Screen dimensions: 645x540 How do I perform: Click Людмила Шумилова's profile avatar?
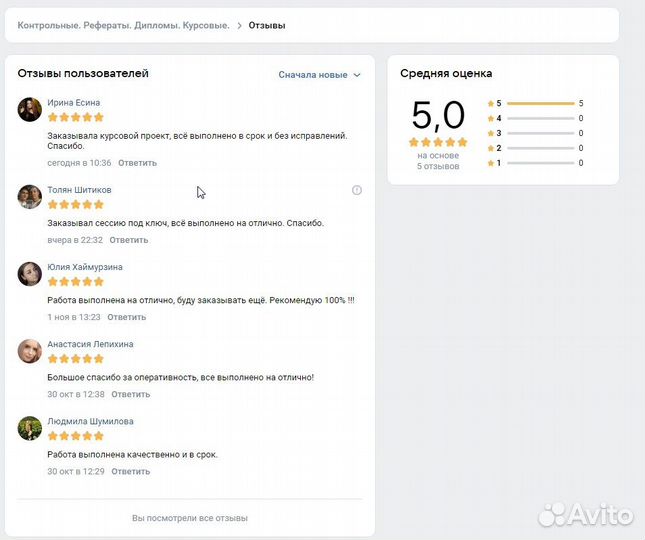(30, 428)
